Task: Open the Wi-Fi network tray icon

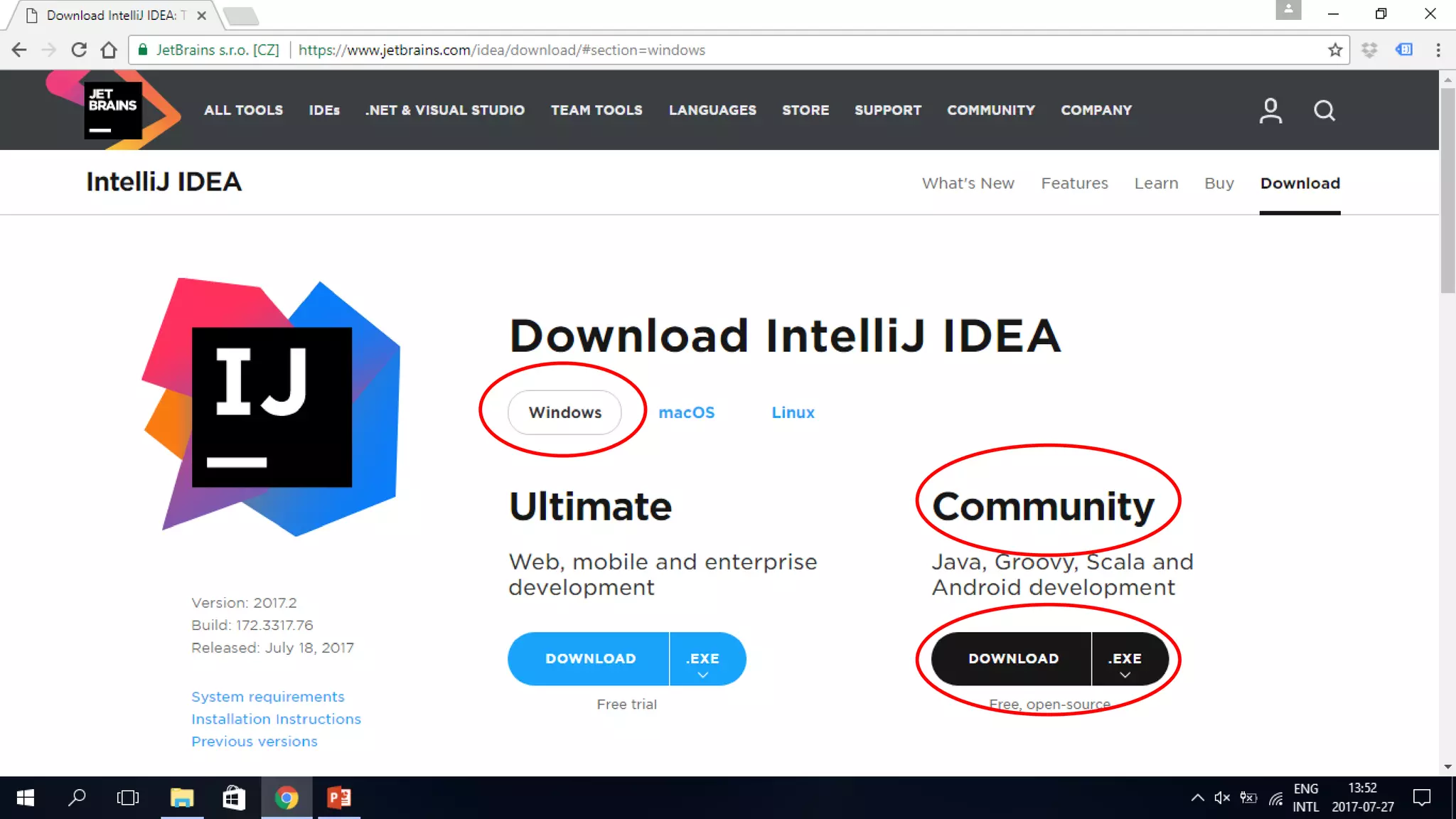Action: tap(1276, 799)
